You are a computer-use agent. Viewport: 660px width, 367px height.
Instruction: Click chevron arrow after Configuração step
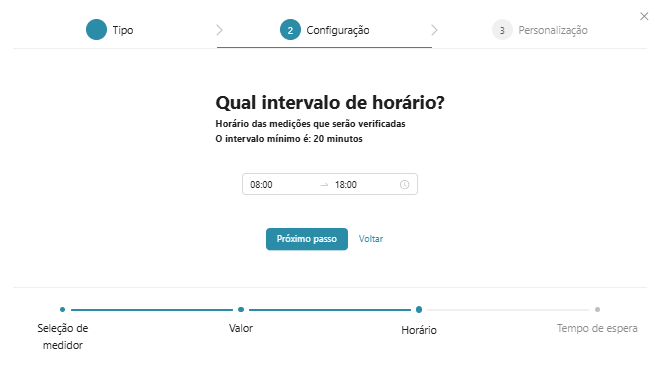(x=434, y=30)
